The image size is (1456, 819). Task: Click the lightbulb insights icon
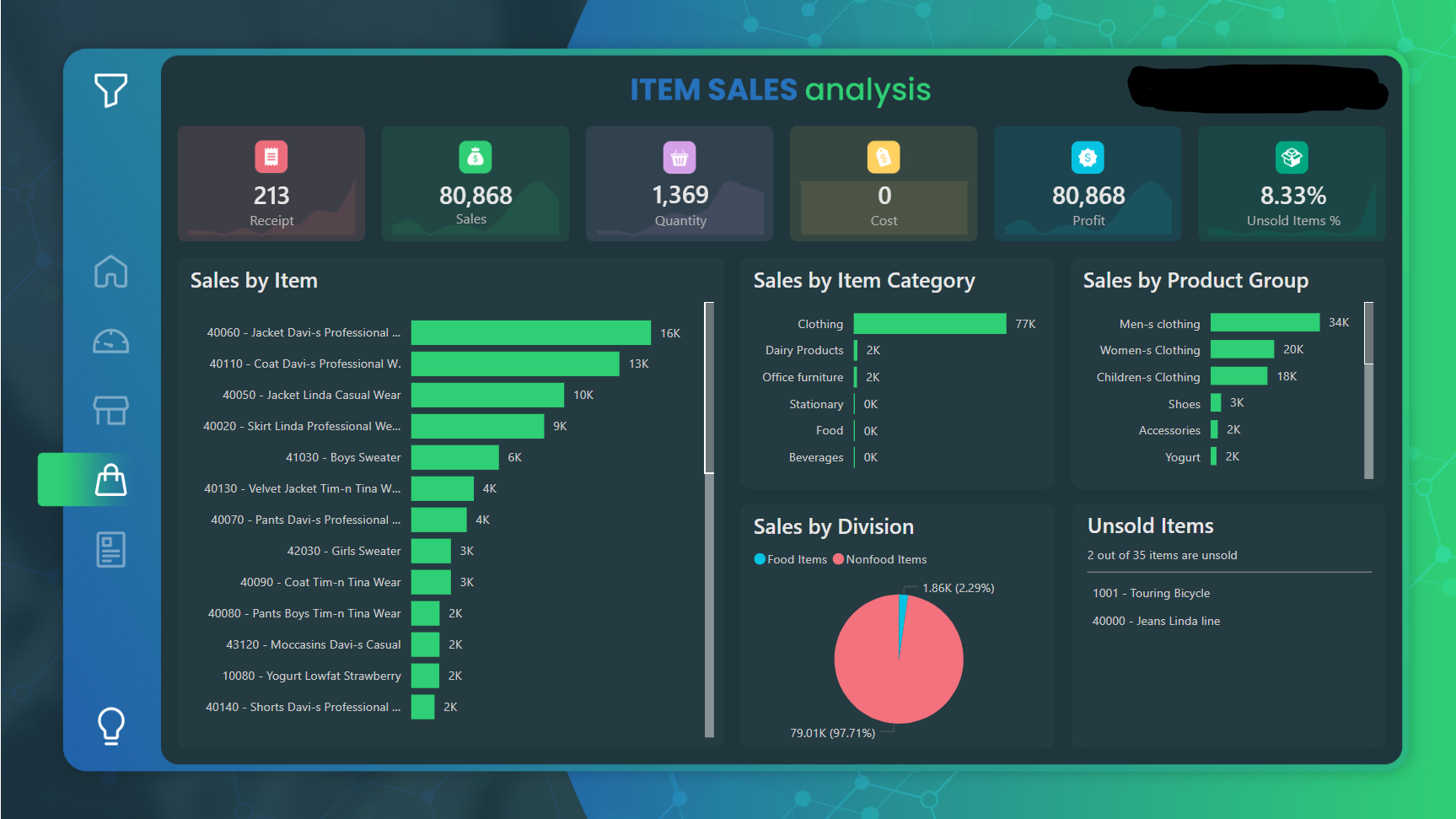pos(110,725)
